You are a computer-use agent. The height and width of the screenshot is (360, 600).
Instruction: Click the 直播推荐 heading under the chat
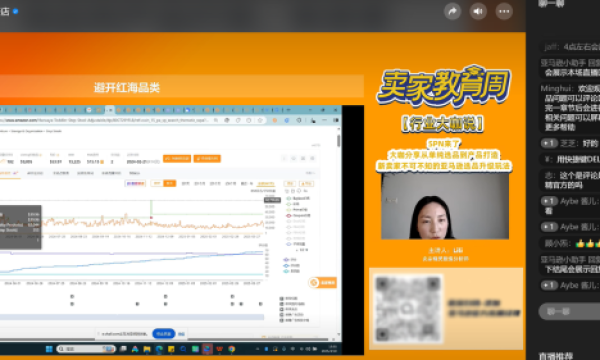click(556, 356)
